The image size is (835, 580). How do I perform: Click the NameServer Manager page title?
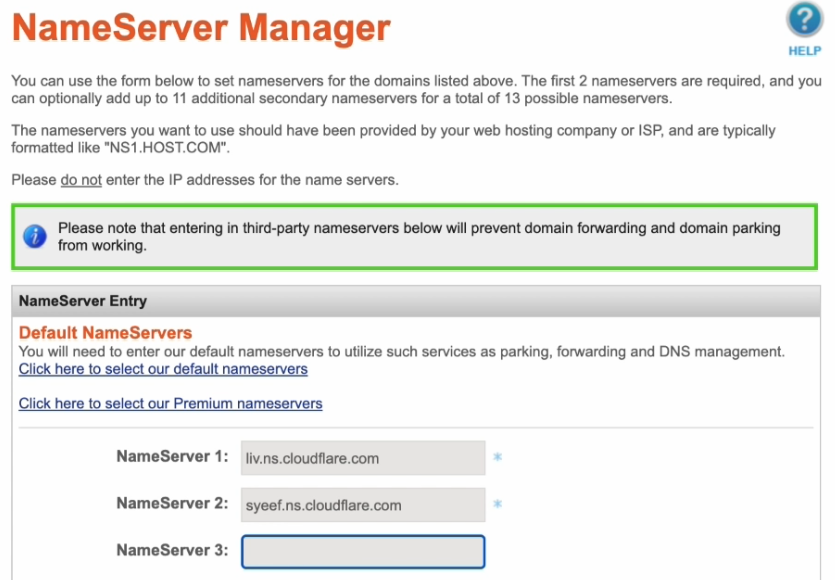click(x=201, y=27)
